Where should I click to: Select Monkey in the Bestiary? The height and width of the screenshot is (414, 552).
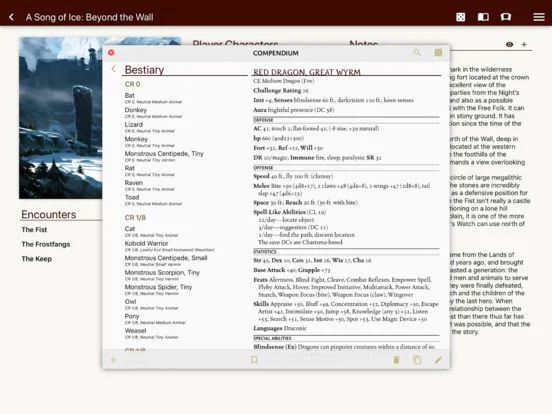coord(150,142)
